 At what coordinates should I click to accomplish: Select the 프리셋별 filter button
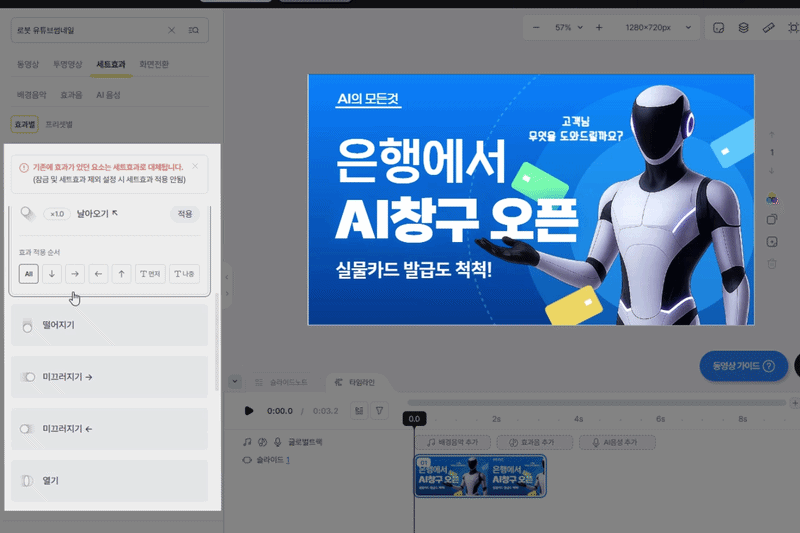(x=59, y=124)
